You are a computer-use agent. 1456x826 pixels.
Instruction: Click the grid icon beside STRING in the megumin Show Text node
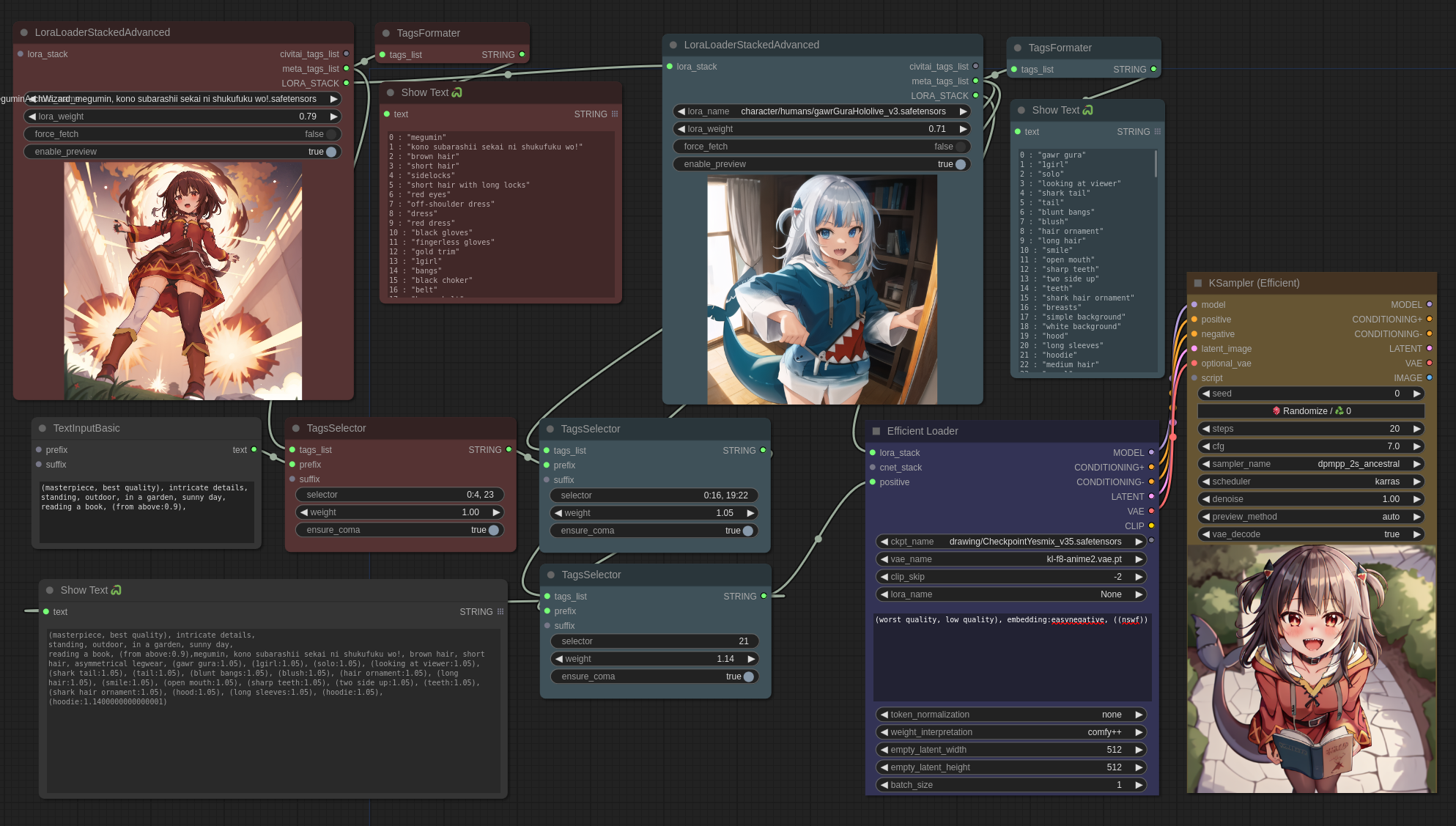(615, 114)
